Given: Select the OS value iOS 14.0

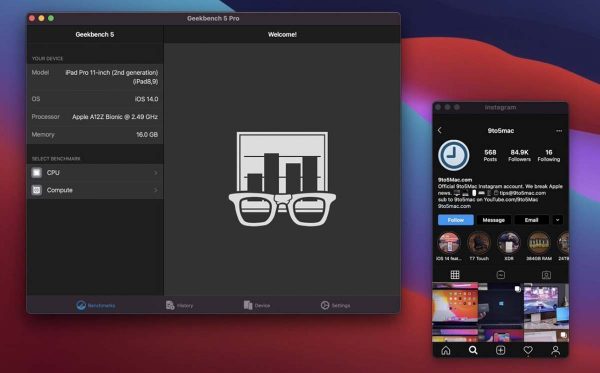Looking at the screenshot, I should click(x=147, y=99).
